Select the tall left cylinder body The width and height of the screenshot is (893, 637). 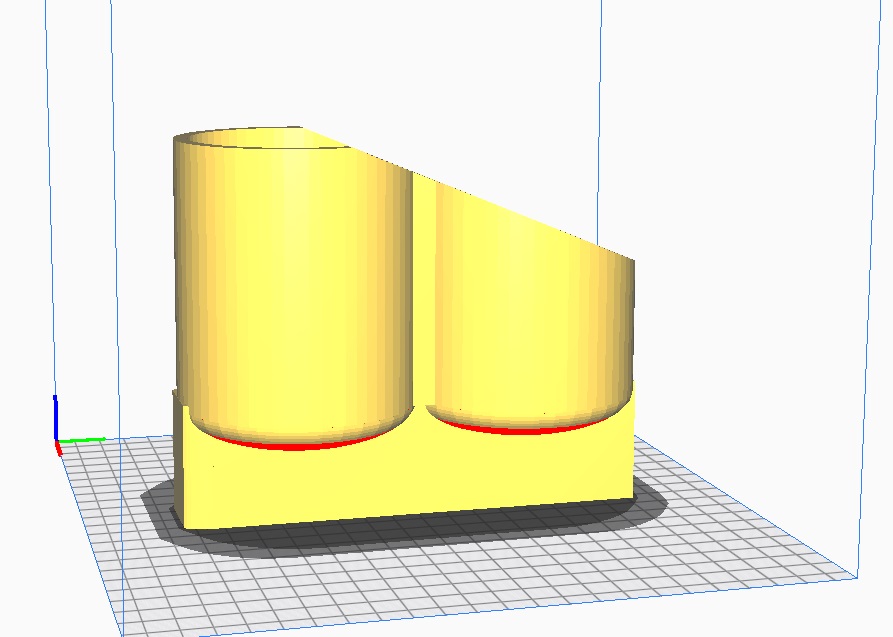(290, 290)
